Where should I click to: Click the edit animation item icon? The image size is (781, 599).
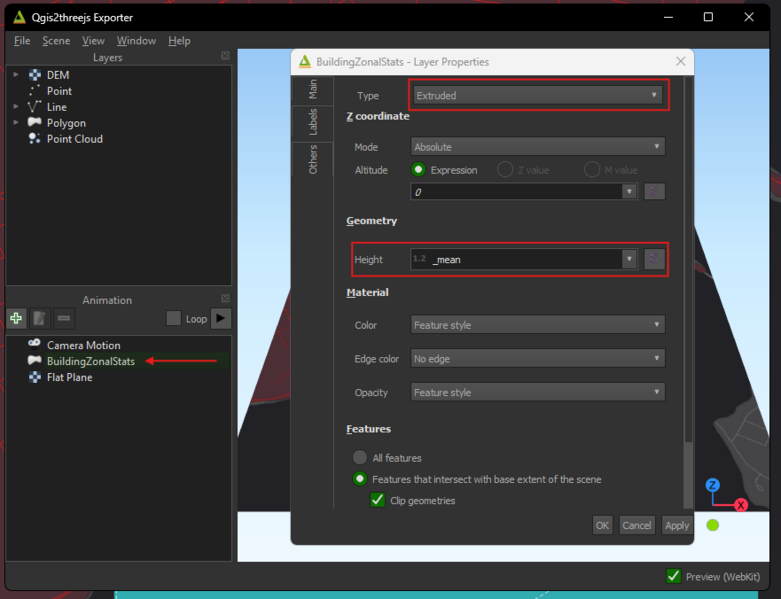pos(40,318)
